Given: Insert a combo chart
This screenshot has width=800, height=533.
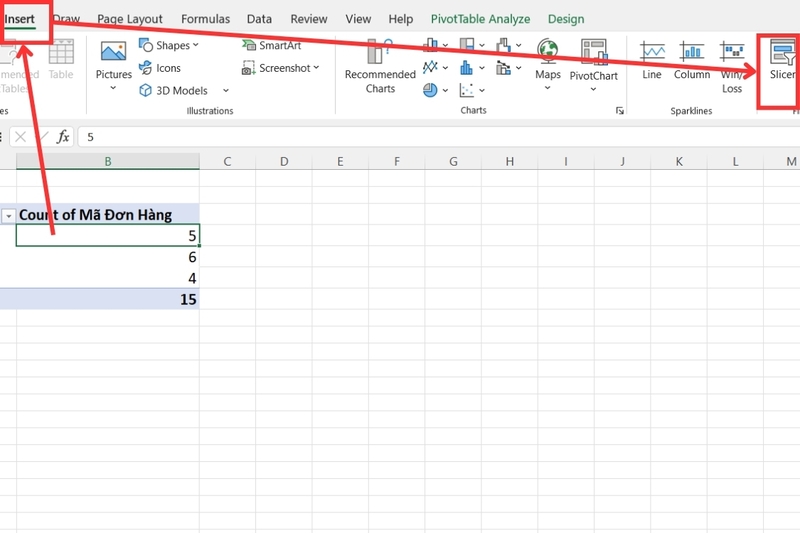Looking at the screenshot, I should click(x=504, y=67).
